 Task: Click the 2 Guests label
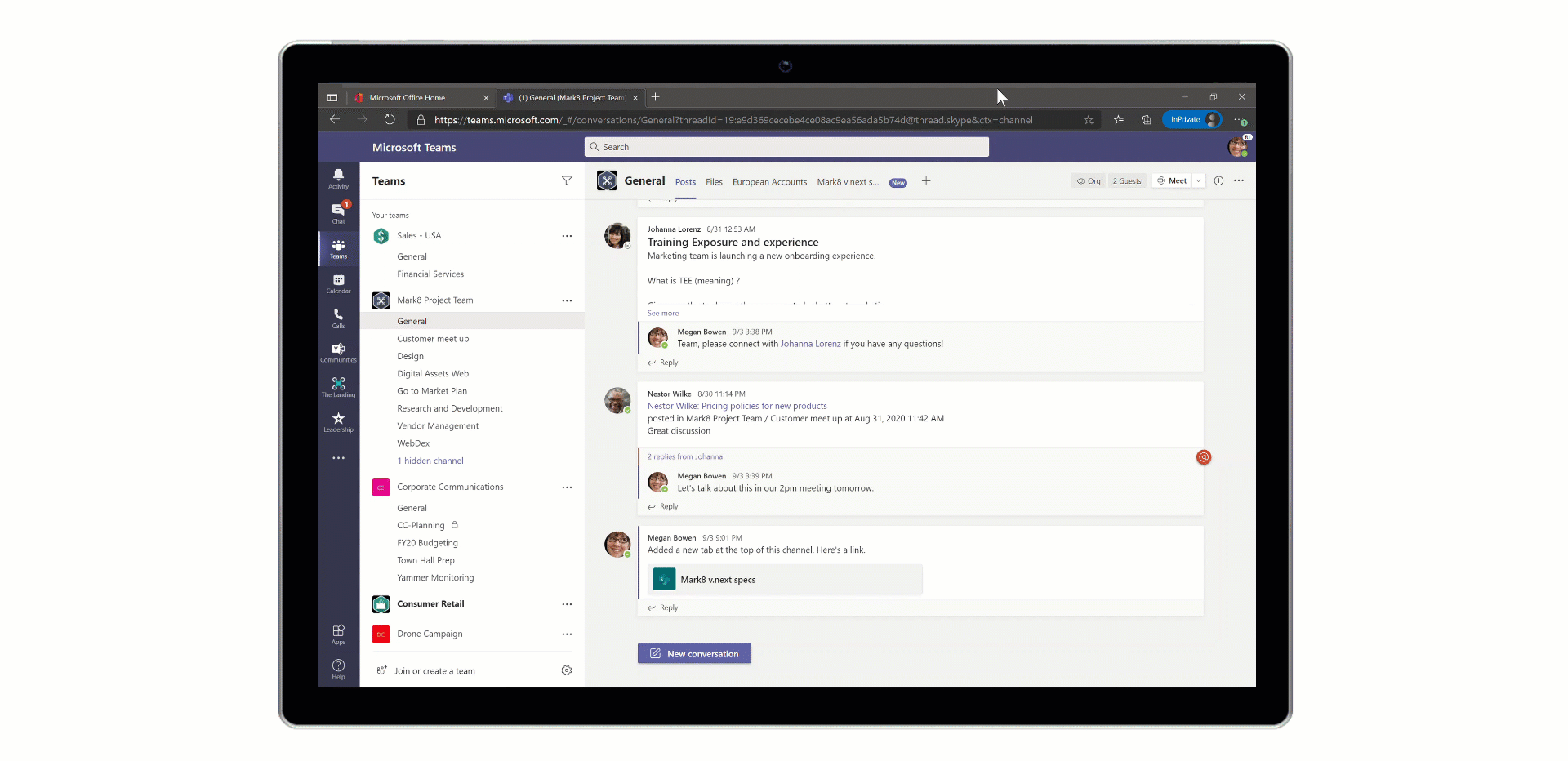(x=1127, y=181)
